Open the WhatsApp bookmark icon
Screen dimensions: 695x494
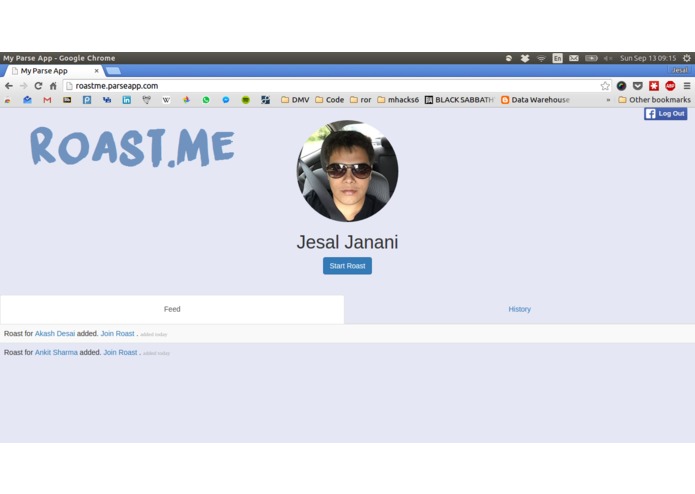coord(206,100)
